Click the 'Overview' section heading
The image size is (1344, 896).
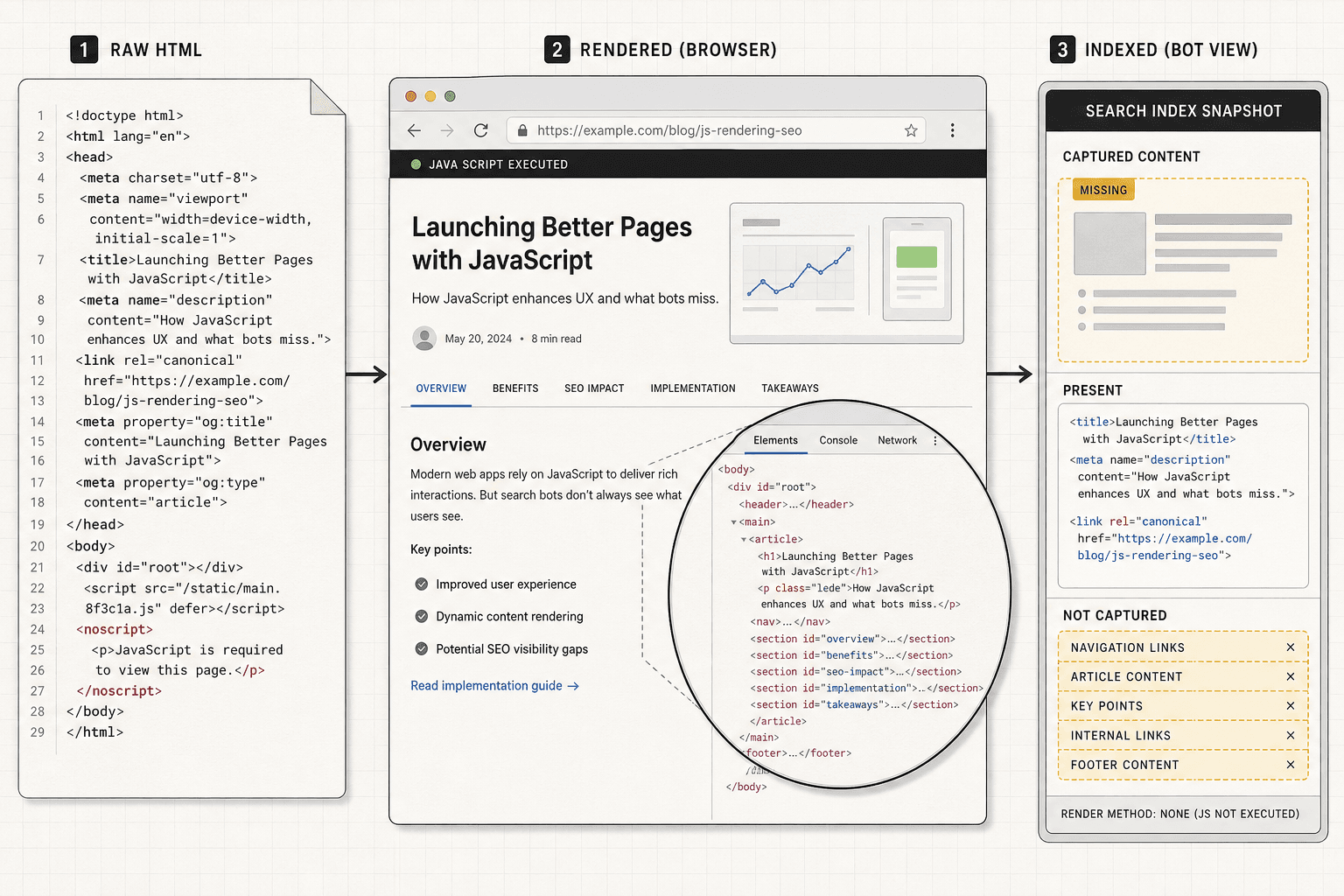448,444
